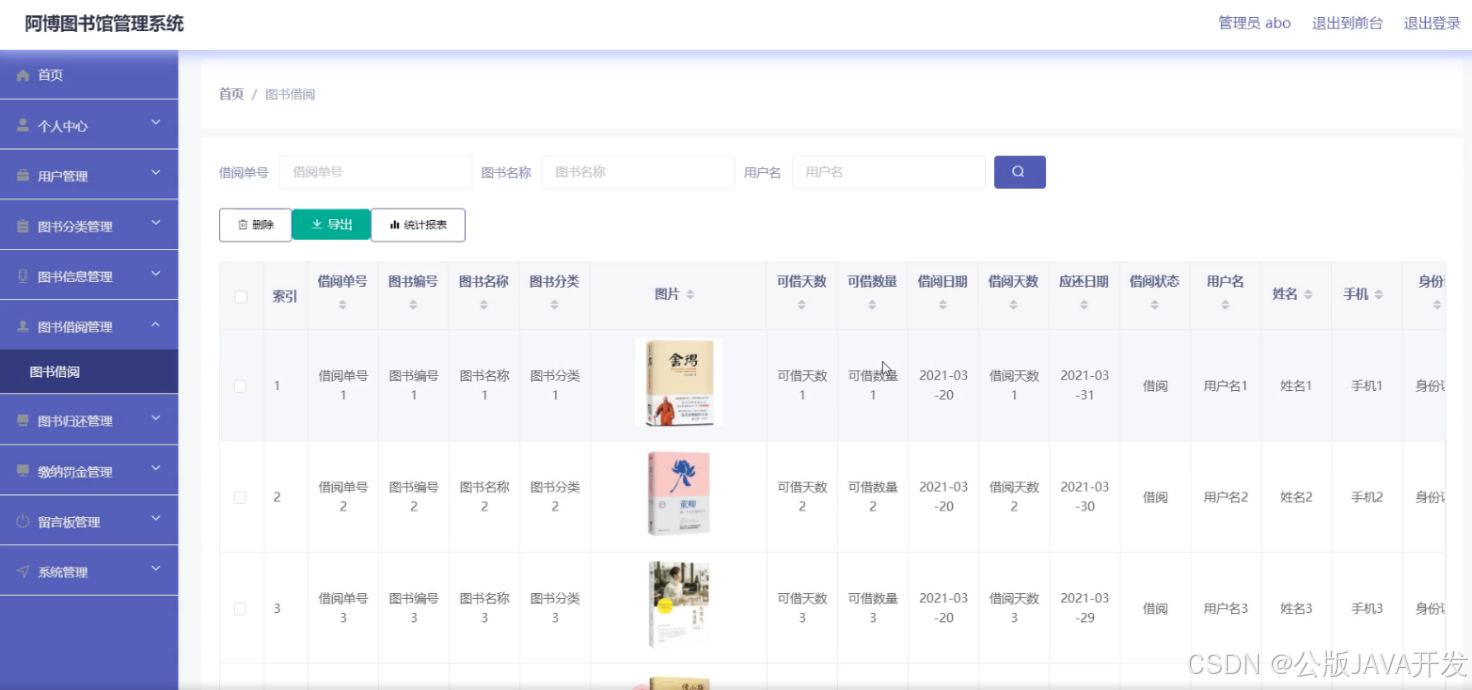Click the 退出登录 link

[1432, 23]
